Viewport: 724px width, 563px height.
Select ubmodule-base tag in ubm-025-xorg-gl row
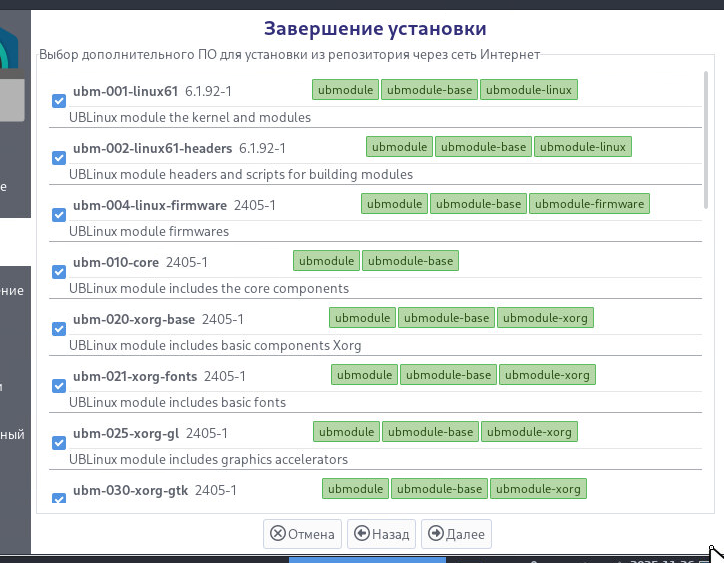pos(430,432)
